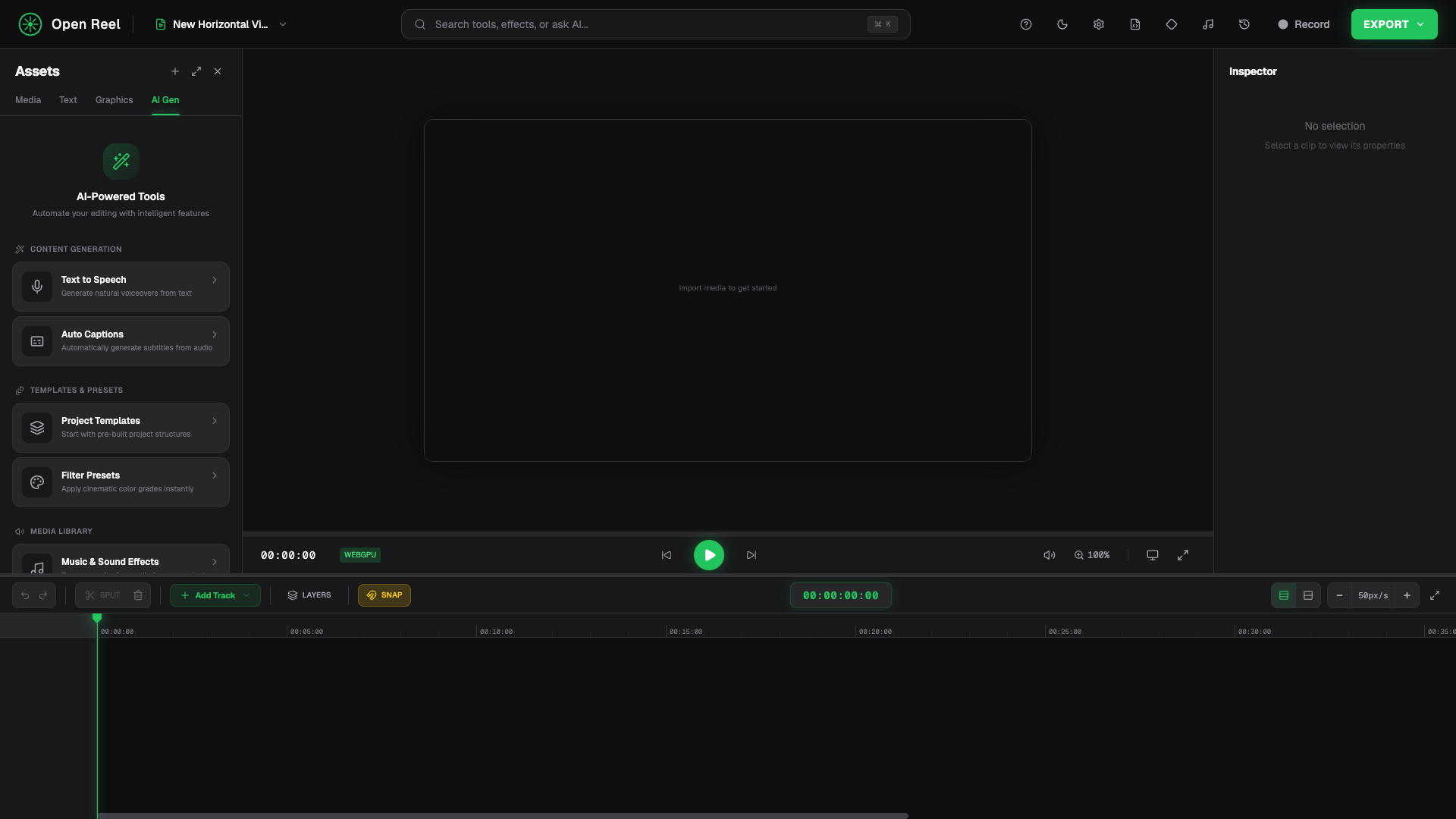Expand the Assets panel with the arrows icon
The width and height of the screenshot is (1456, 819).
pos(196,71)
